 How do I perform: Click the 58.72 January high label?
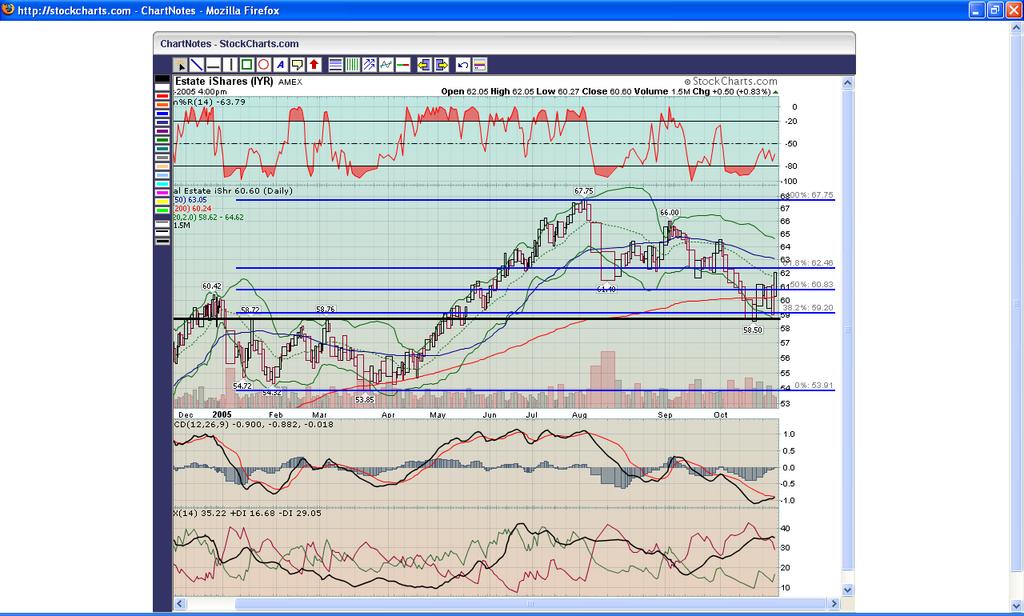tap(250, 310)
